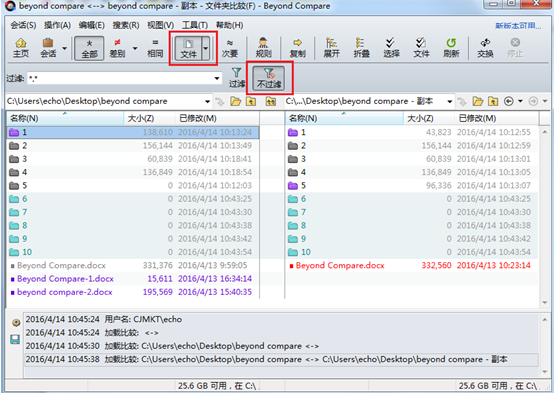Toggle the 差别 show-differences filter
The width and height of the screenshot is (554, 393).
click(x=117, y=48)
